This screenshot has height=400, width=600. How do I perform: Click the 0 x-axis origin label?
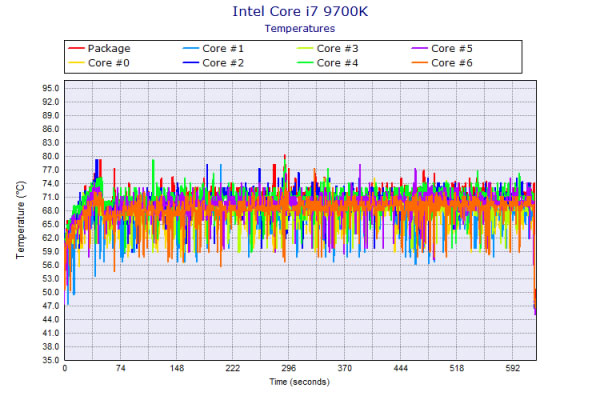point(65,368)
